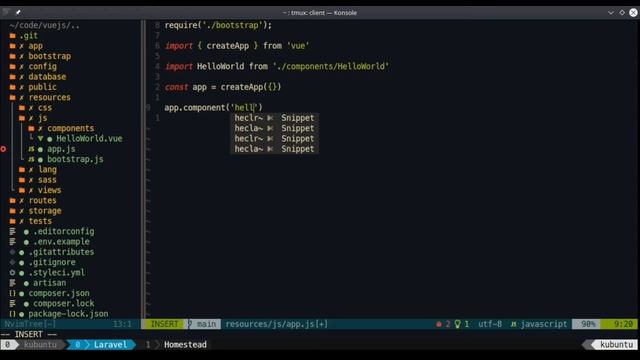Select the first hecla~ Snippet completion

pyautogui.click(x=274, y=128)
